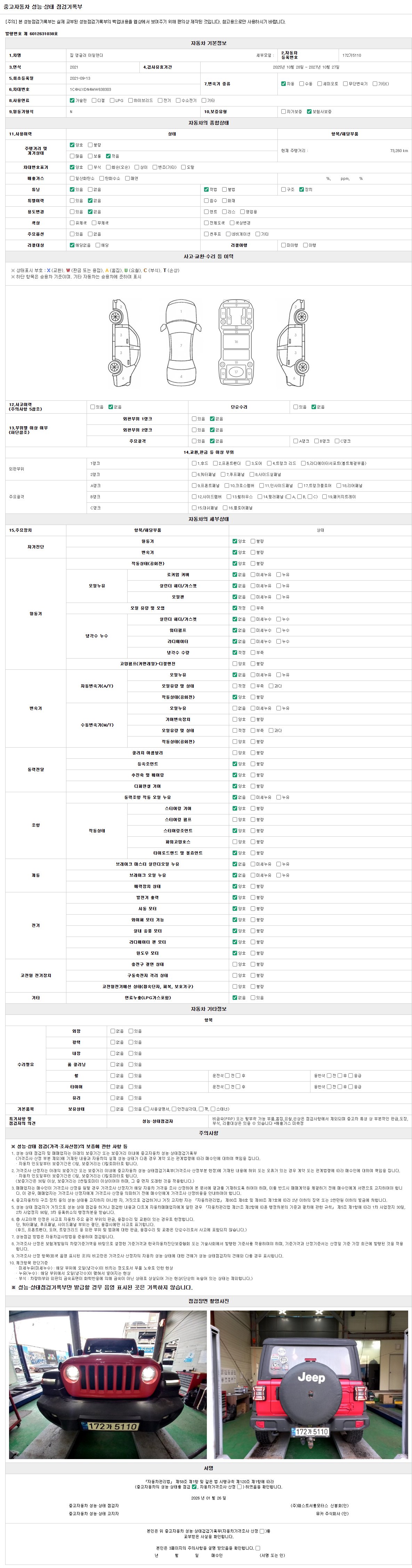Toggle the 자동 transmission checkbox
This screenshot has width=412, height=1568.
(x=283, y=83)
